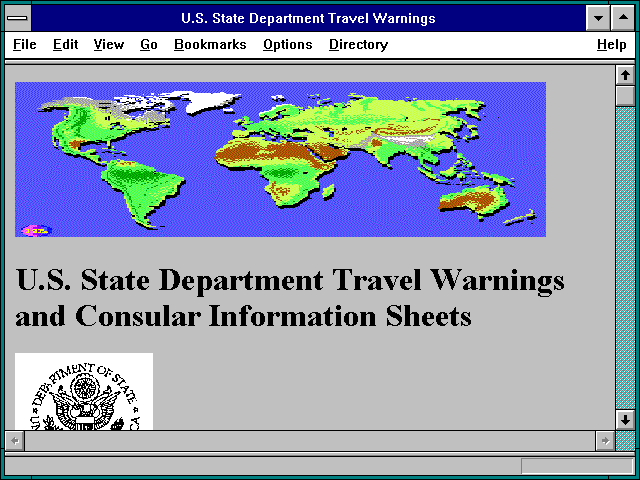Click the page heading 'U.S. State Department Travel Warnings'
The height and width of the screenshot is (480, 640).
click(x=290, y=281)
